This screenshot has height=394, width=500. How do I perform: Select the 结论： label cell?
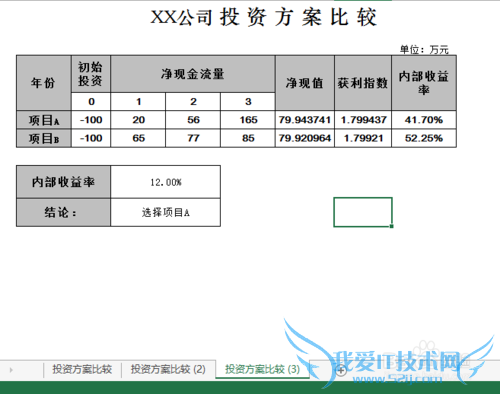pos(63,212)
